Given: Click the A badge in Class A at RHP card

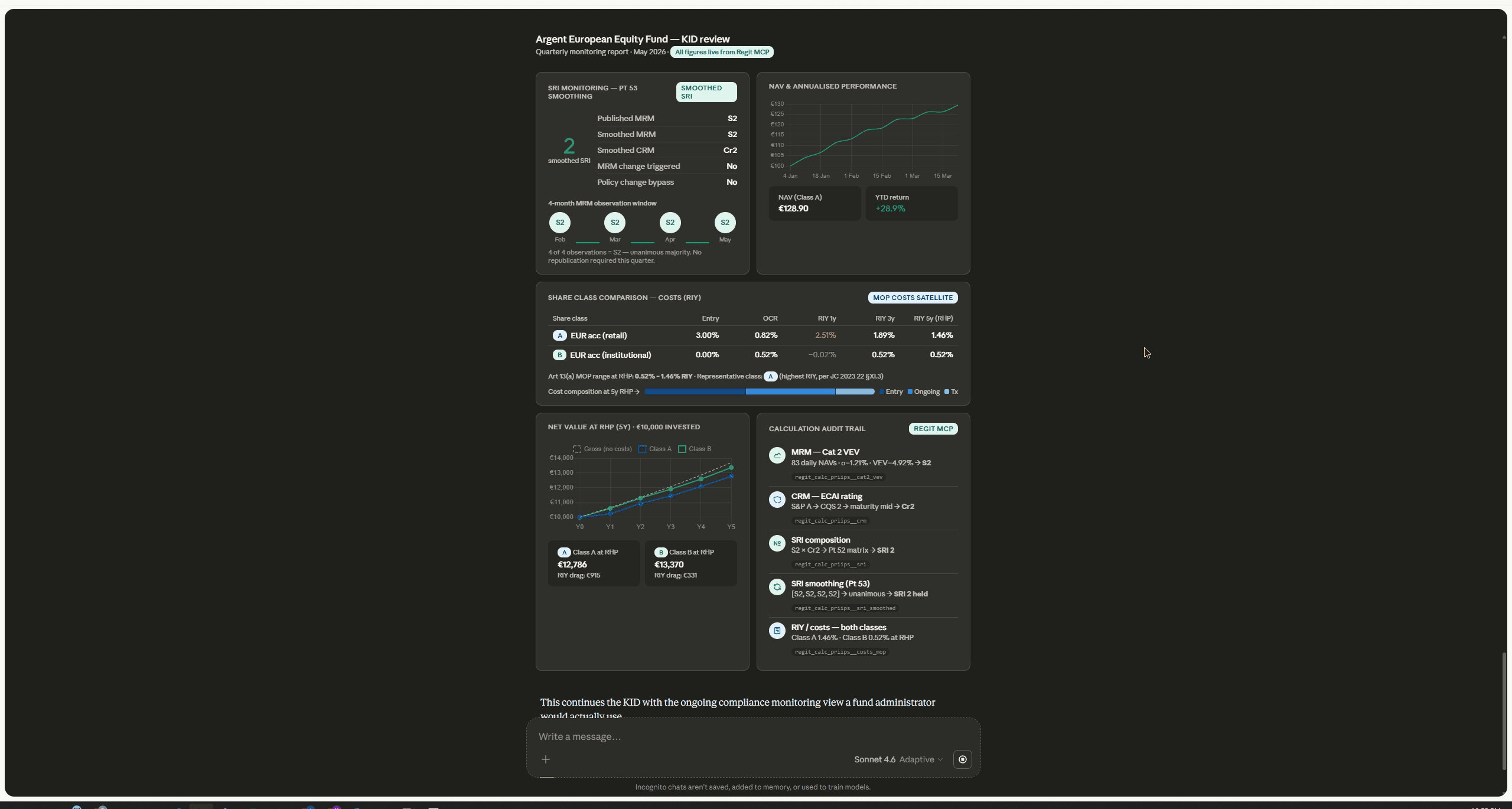Looking at the screenshot, I should click(x=564, y=552).
